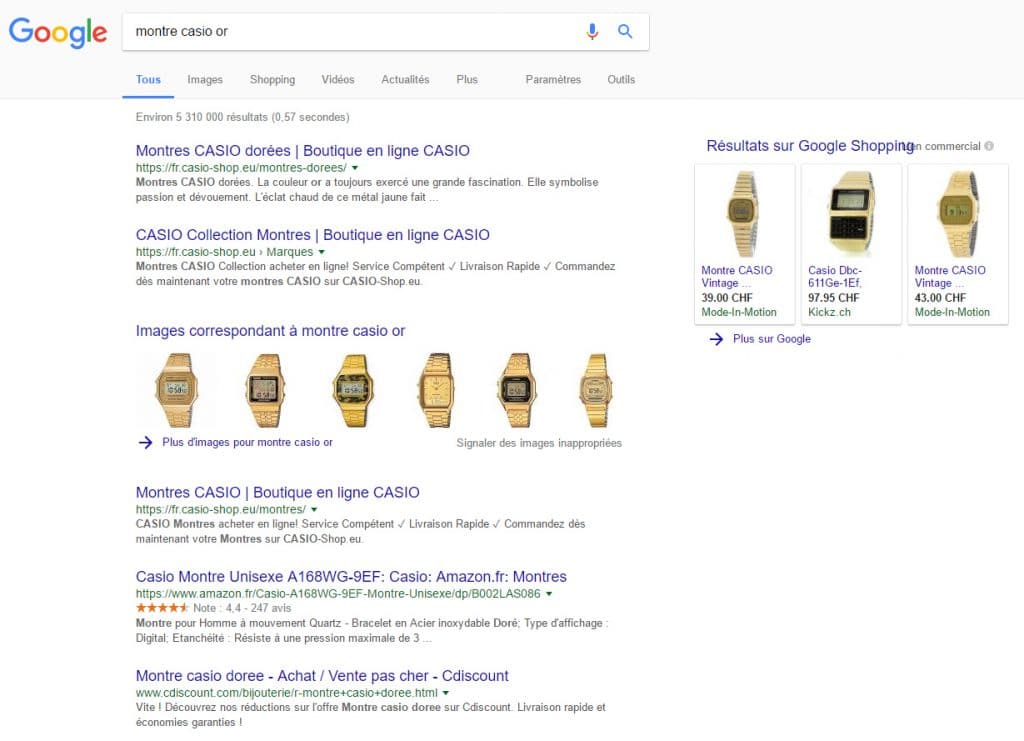Click the 43.00 CHF price
Screen dimensions: 1024x741
tap(940, 298)
